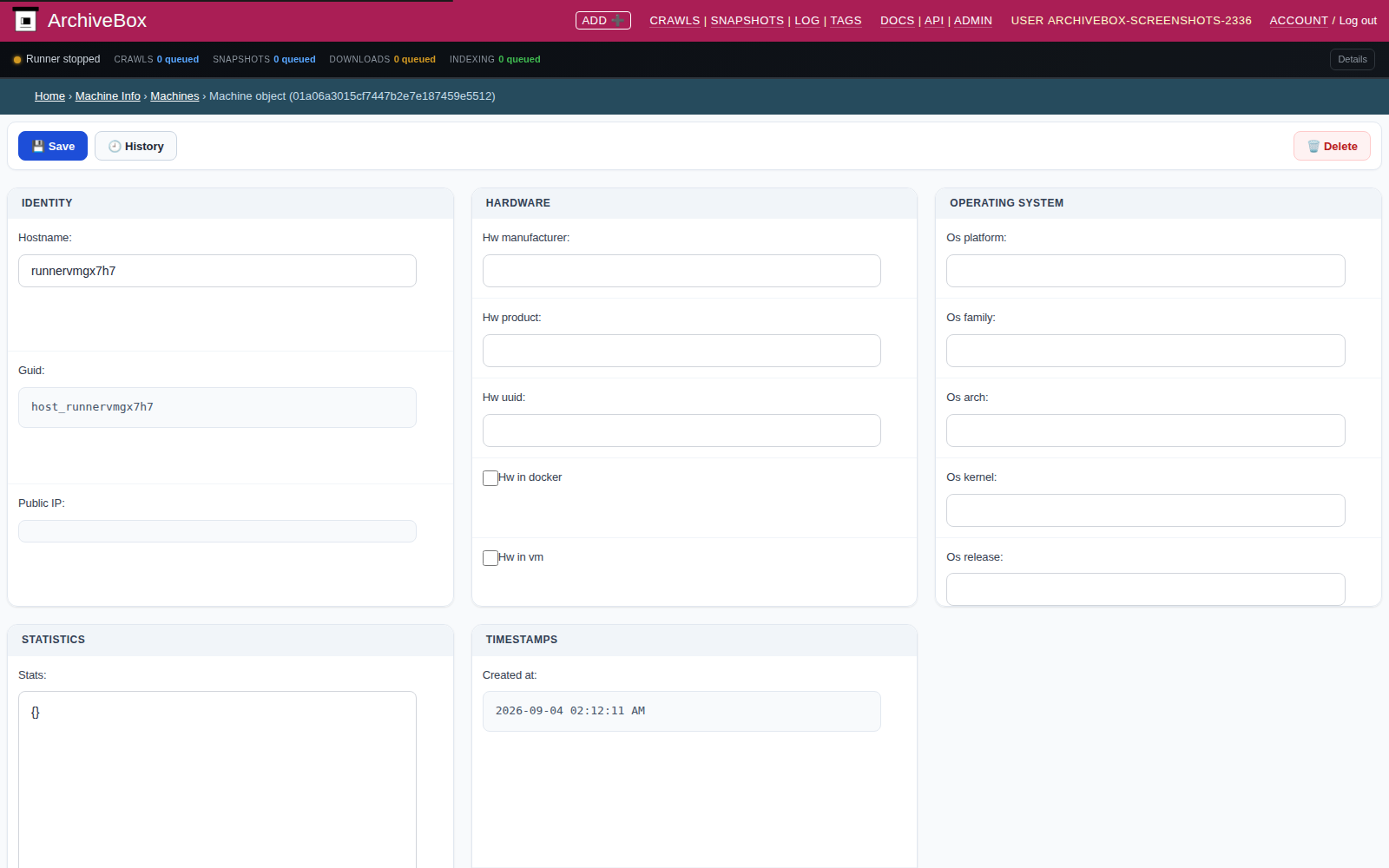
Task: Click the INDEXING 0 queued status
Action: point(495,59)
